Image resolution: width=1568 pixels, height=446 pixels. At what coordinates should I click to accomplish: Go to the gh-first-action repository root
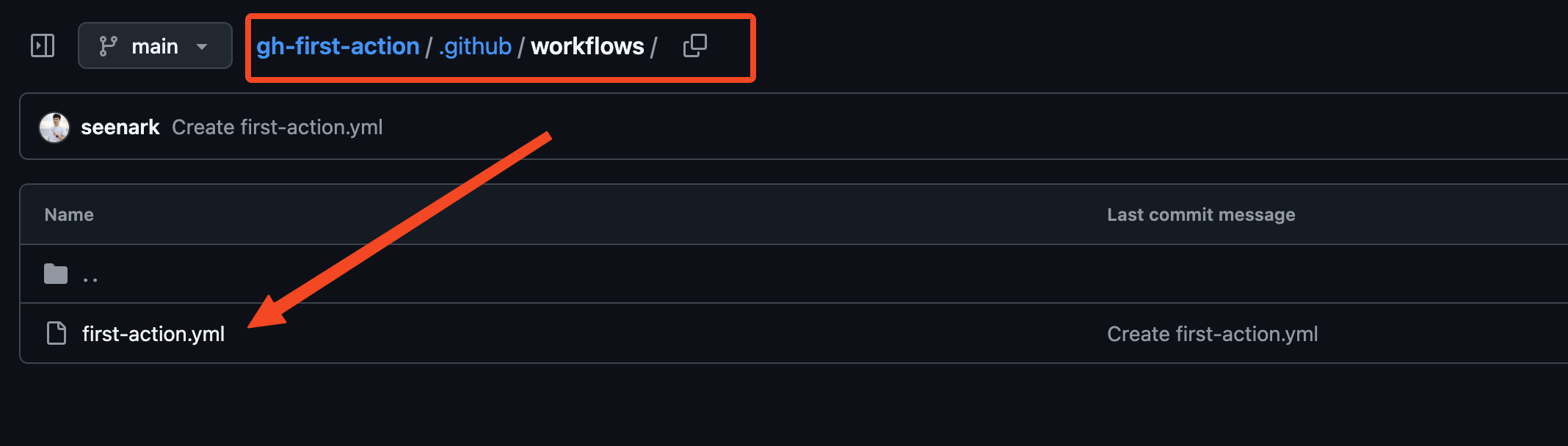pyautogui.click(x=338, y=46)
